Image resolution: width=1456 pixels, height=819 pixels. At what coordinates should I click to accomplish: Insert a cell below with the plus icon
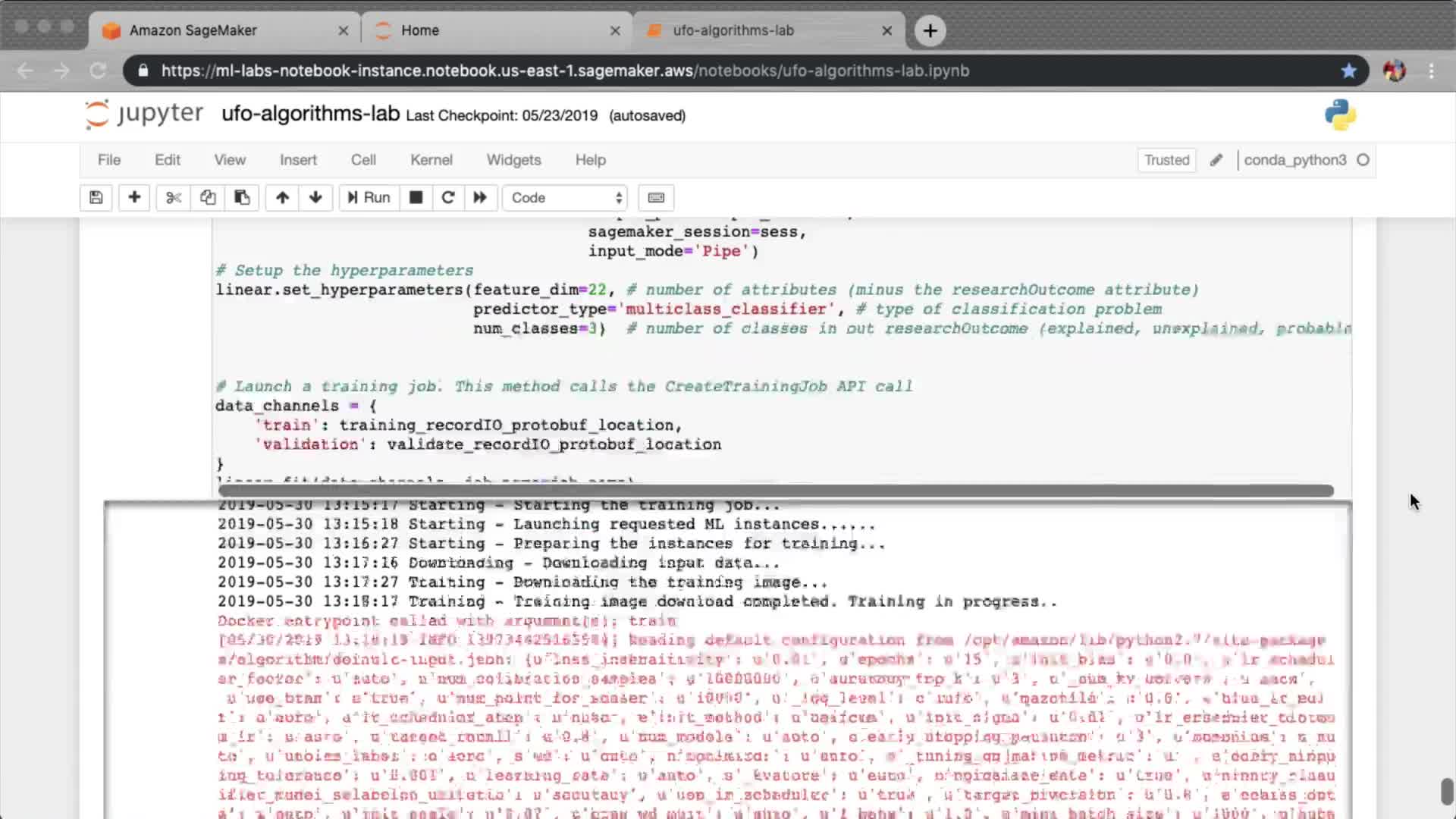click(x=134, y=198)
